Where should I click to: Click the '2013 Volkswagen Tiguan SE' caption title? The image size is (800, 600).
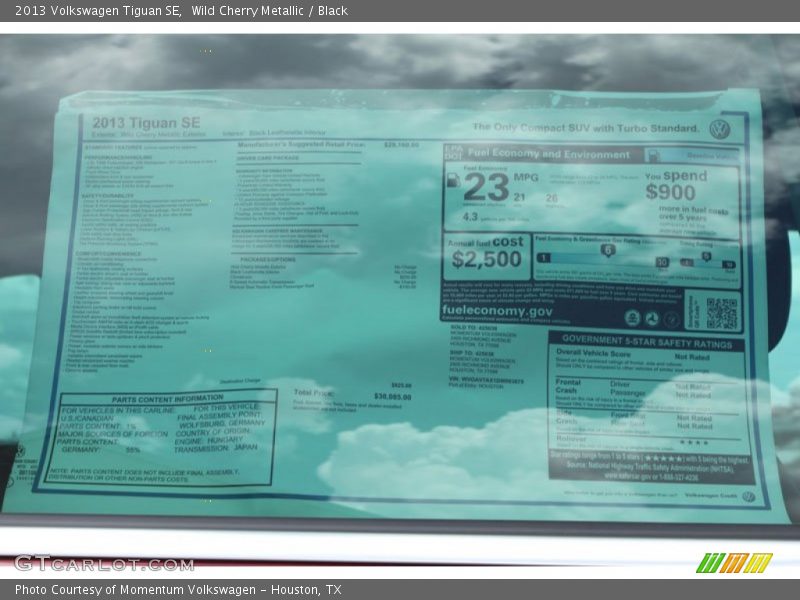(97, 11)
